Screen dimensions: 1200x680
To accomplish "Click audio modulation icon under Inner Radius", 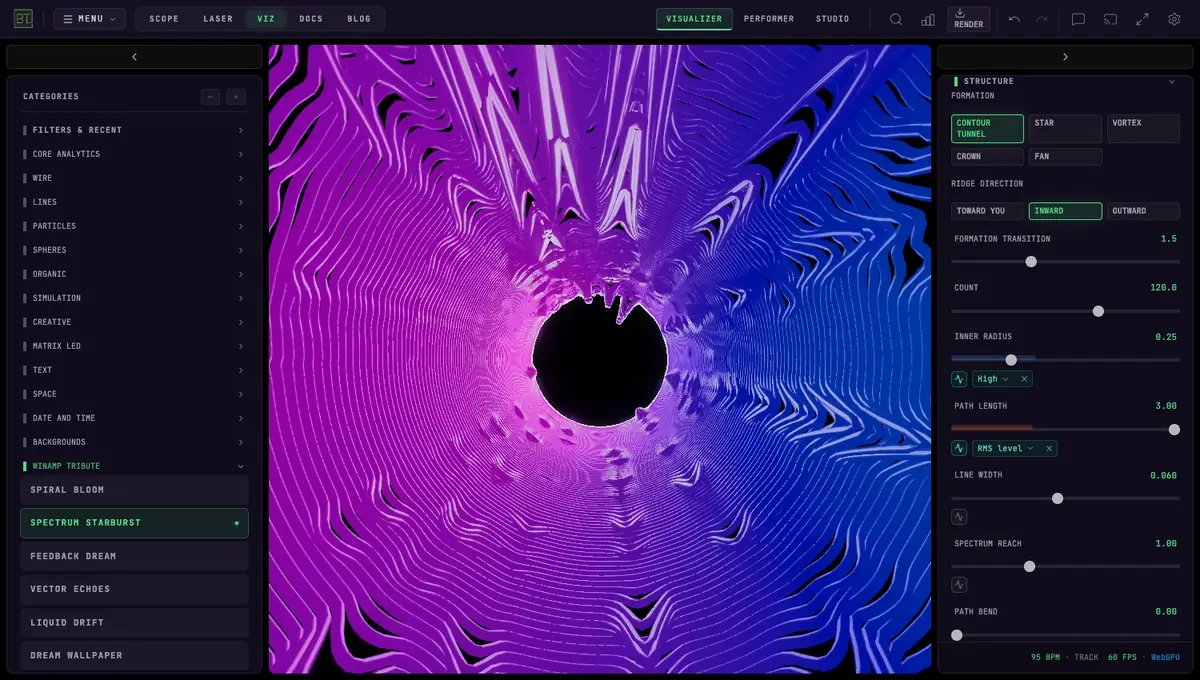I will (x=959, y=379).
